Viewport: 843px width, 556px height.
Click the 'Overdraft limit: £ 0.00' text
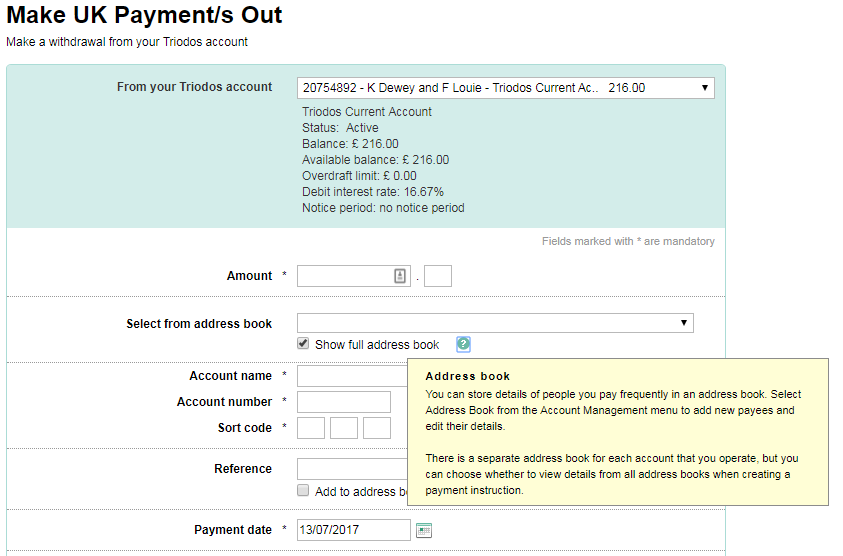point(359,176)
